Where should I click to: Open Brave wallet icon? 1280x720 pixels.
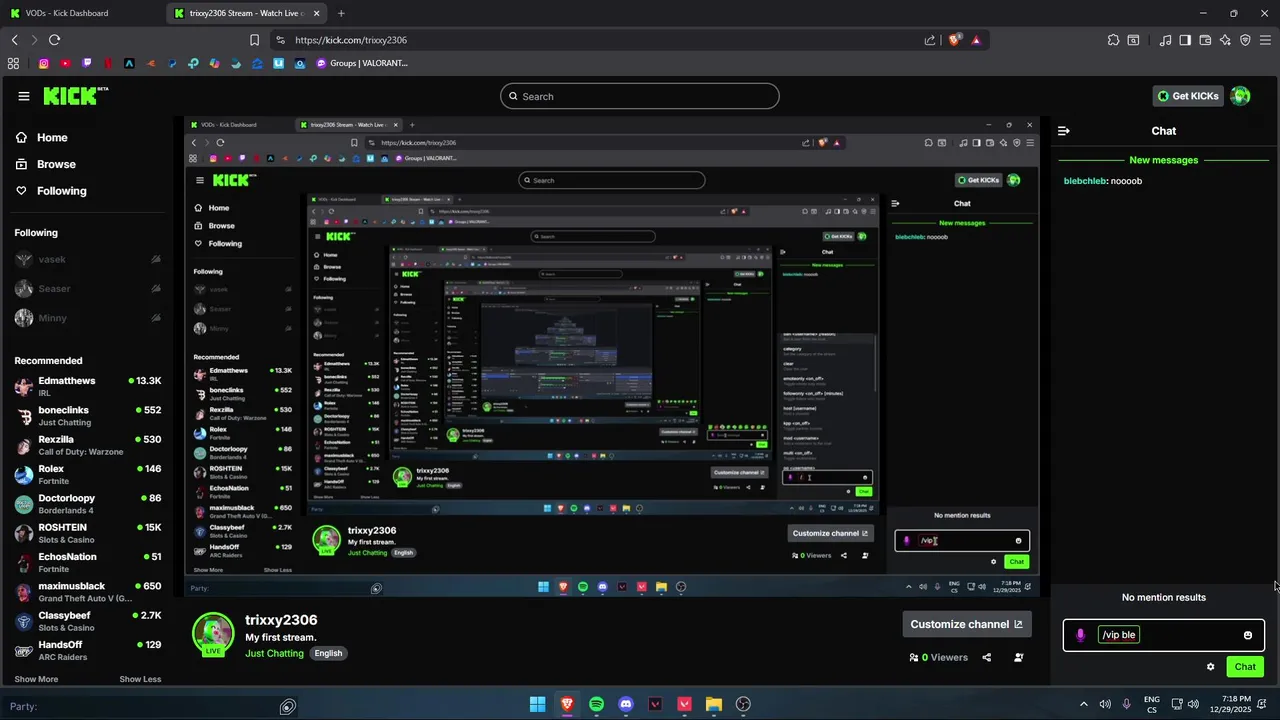click(1205, 40)
